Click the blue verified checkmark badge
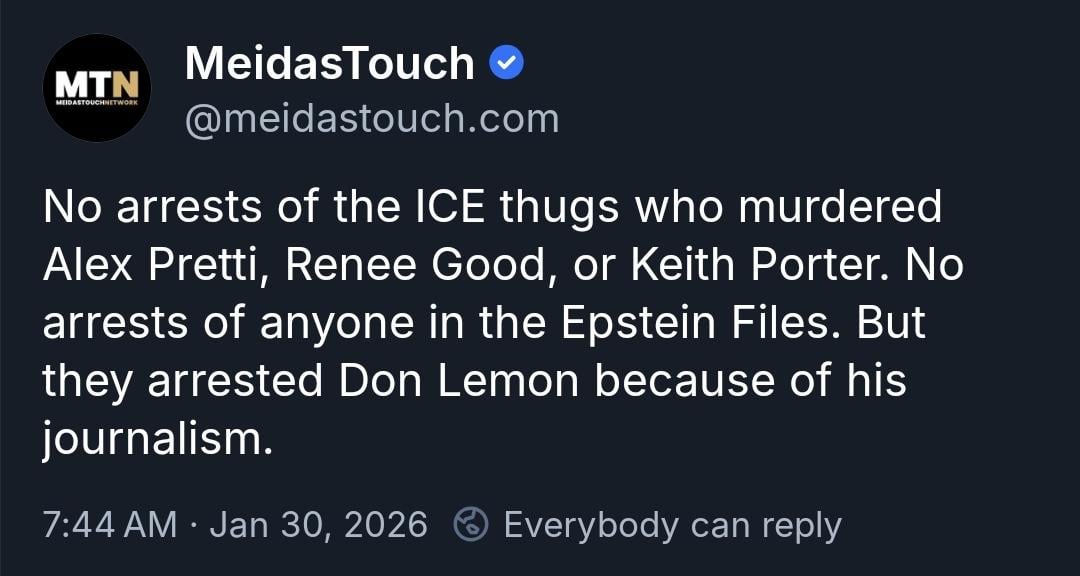Viewport: 1080px width, 576px height. tap(506, 65)
